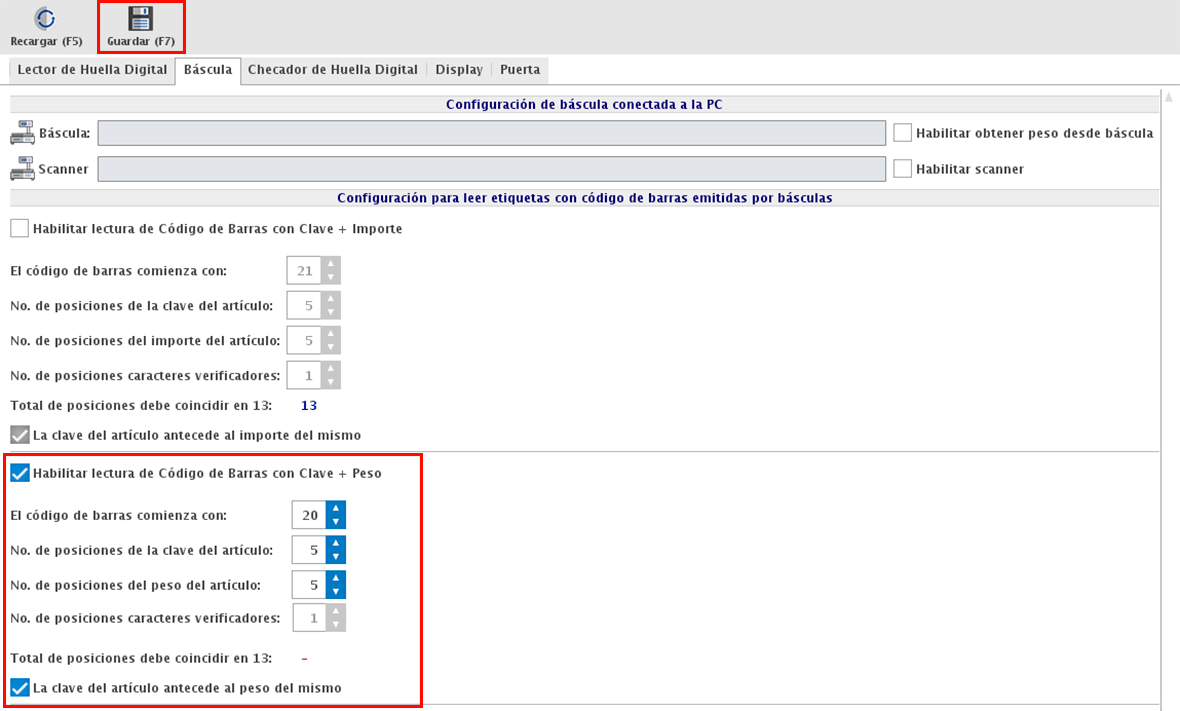Decrease No. de posiciones del peso

[x=336, y=591]
